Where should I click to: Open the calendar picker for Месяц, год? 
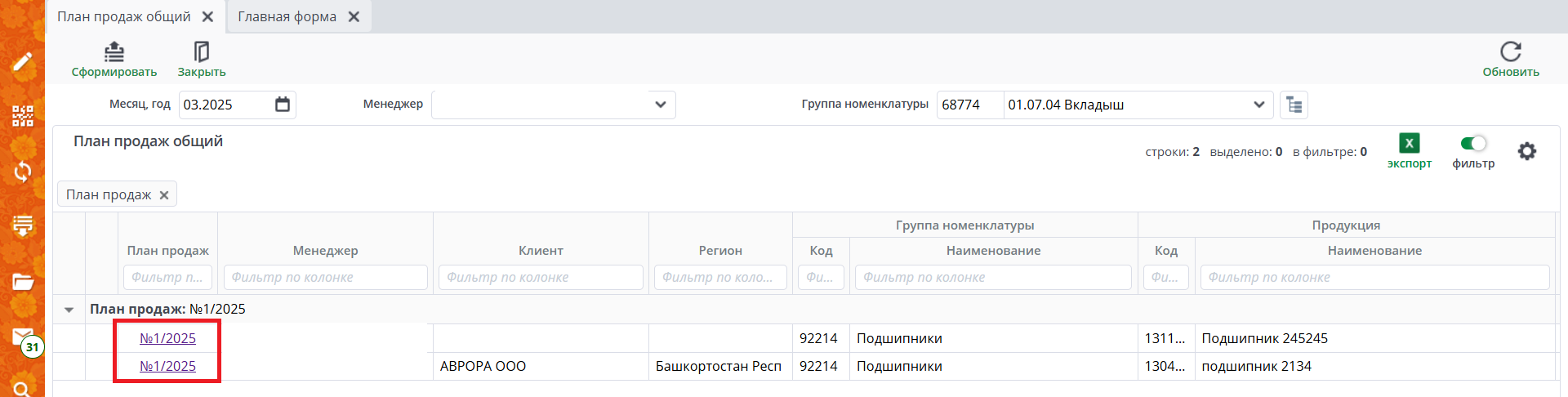tap(283, 105)
